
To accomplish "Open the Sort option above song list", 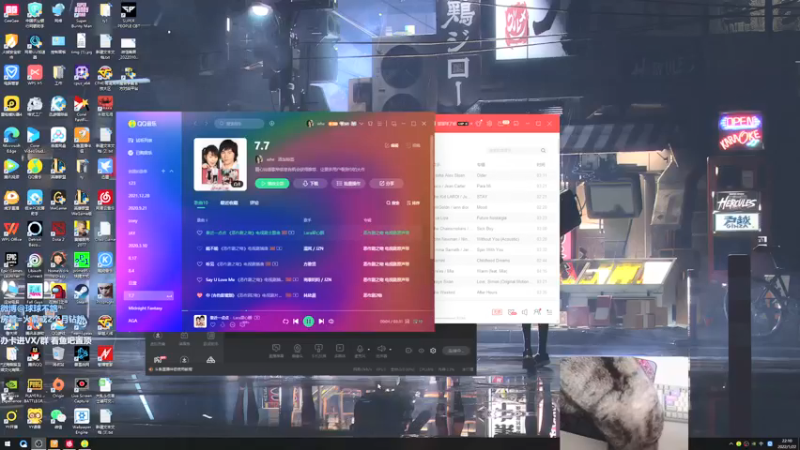I will [413, 203].
